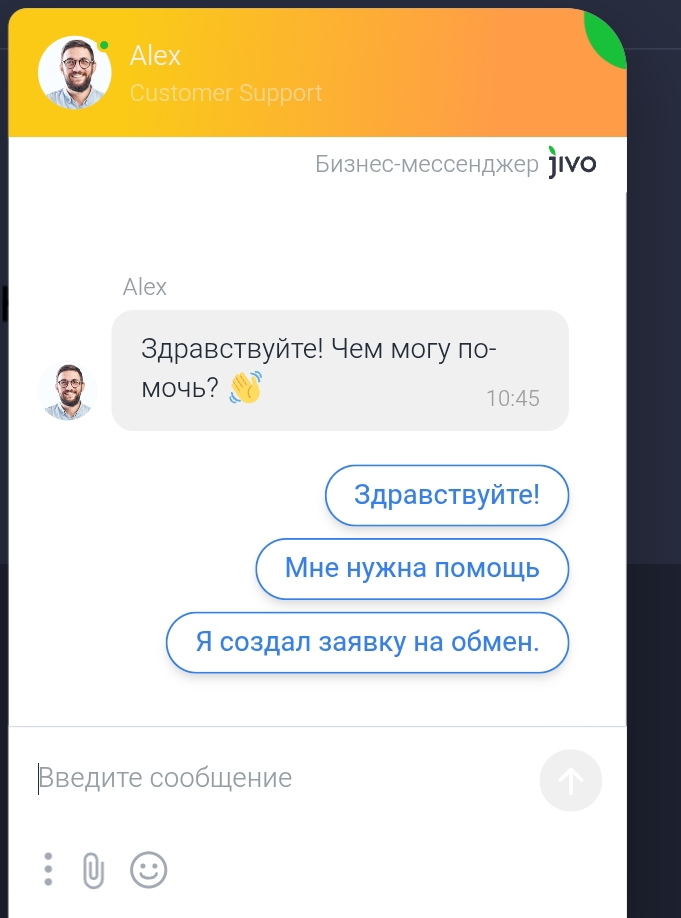
Task: Pick "Я создал заявку на обмен." reply
Action: [367, 642]
